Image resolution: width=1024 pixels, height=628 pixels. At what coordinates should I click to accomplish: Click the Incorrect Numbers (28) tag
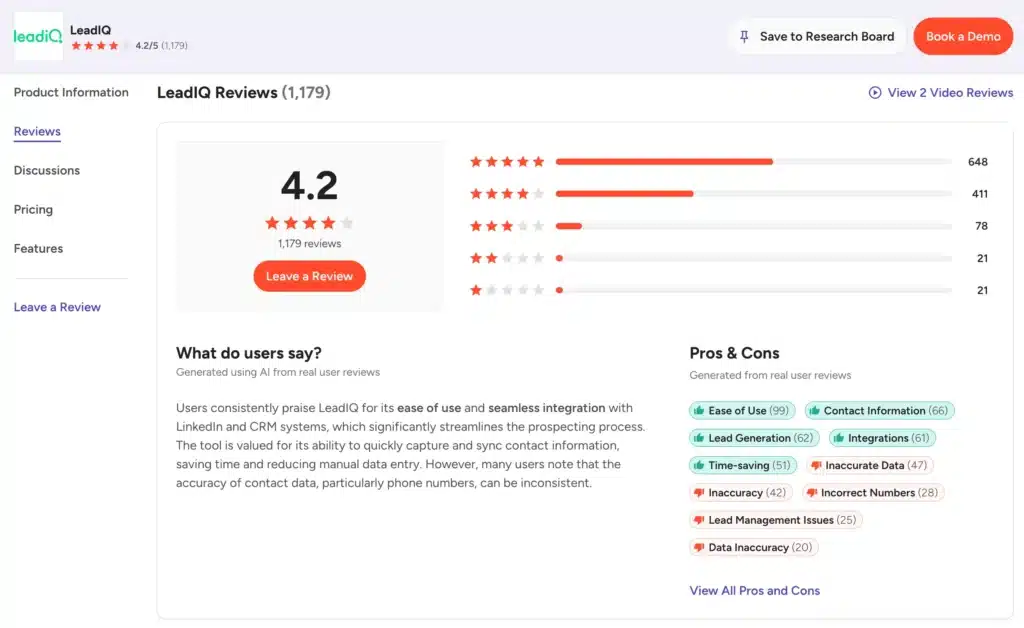tap(873, 493)
